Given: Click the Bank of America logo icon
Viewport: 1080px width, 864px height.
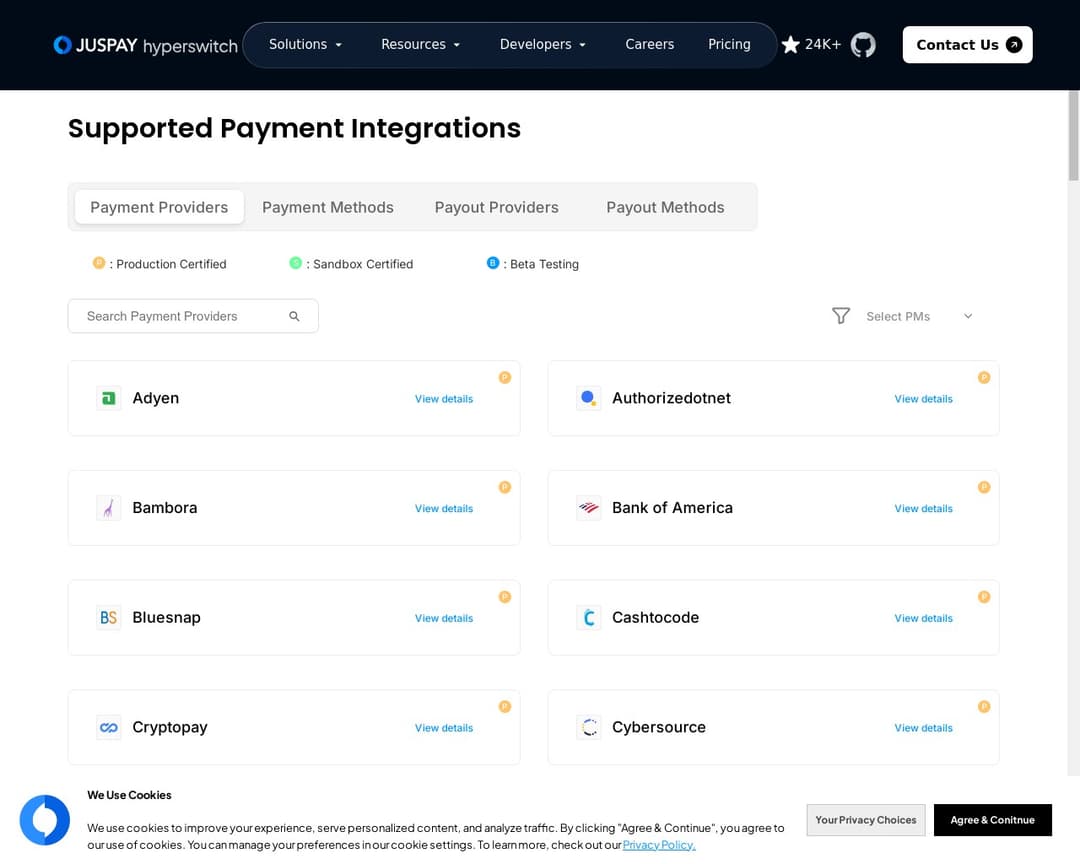Looking at the screenshot, I should 588,508.
